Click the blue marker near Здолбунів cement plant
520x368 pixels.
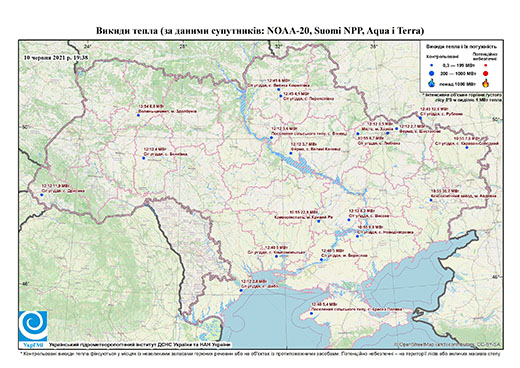tap(138, 115)
